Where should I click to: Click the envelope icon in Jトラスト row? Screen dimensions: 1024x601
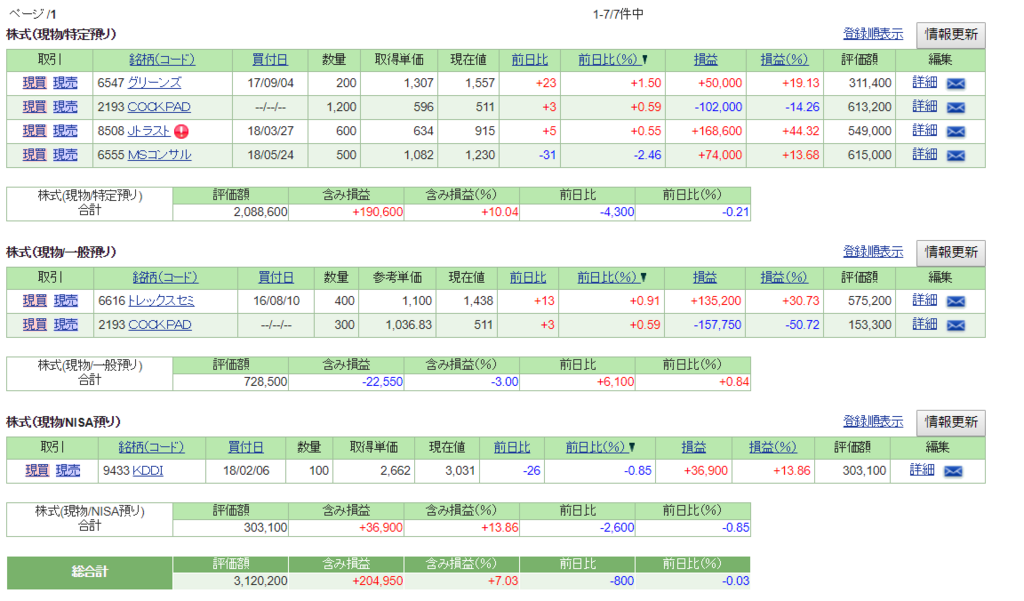955,132
